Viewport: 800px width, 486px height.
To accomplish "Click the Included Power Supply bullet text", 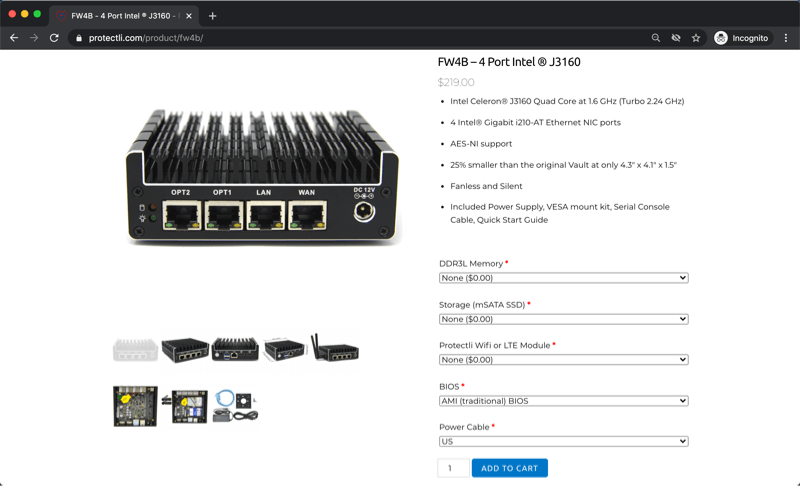I will 560,213.
